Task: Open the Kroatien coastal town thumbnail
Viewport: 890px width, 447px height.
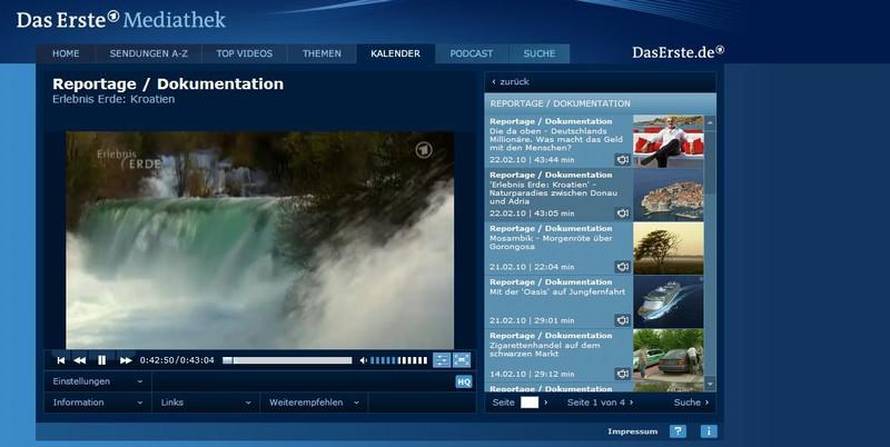Action: click(x=668, y=195)
